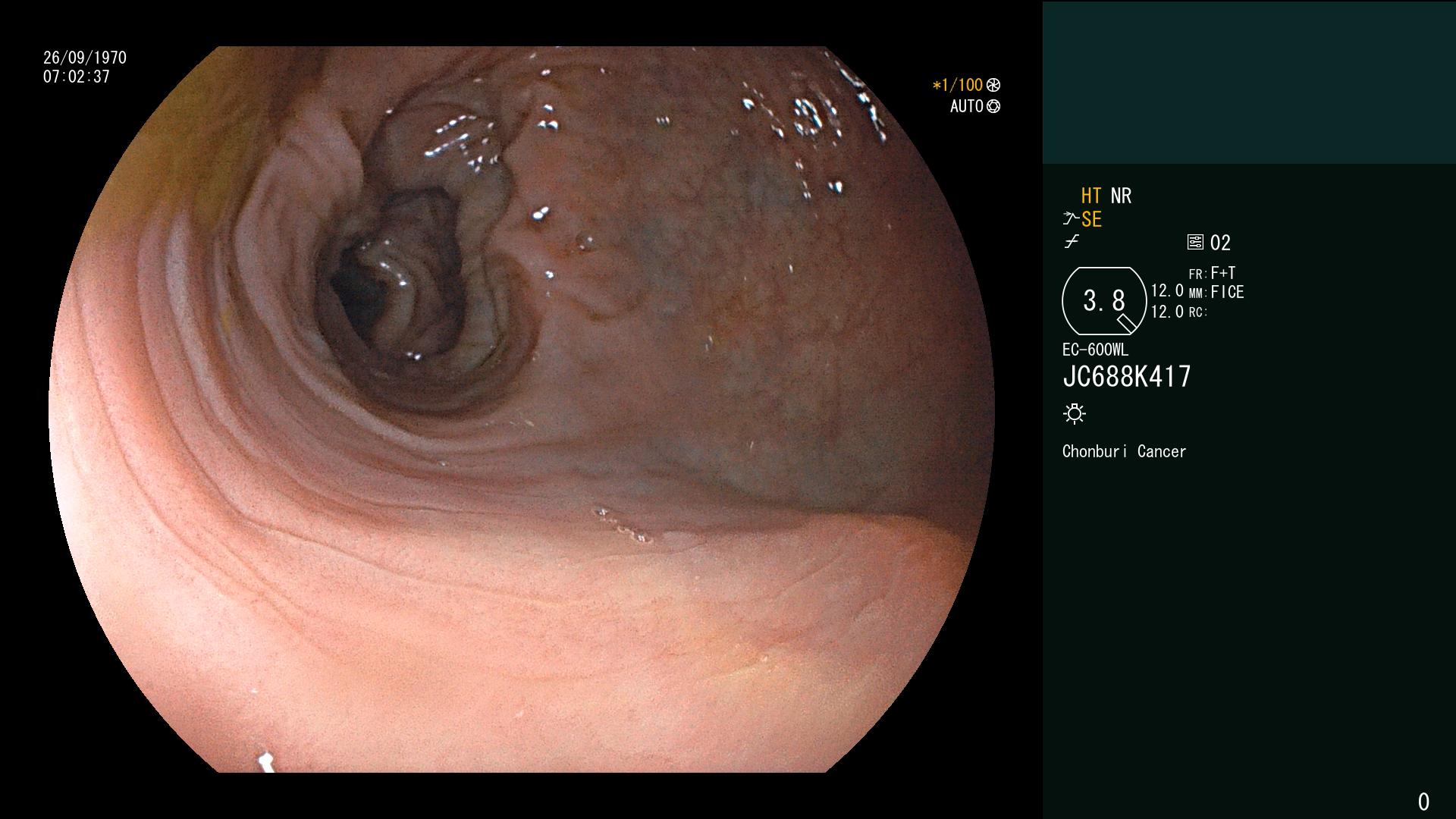Click the 12.0 value on the MM row
Image resolution: width=1456 pixels, height=819 pixels.
tap(1167, 291)
